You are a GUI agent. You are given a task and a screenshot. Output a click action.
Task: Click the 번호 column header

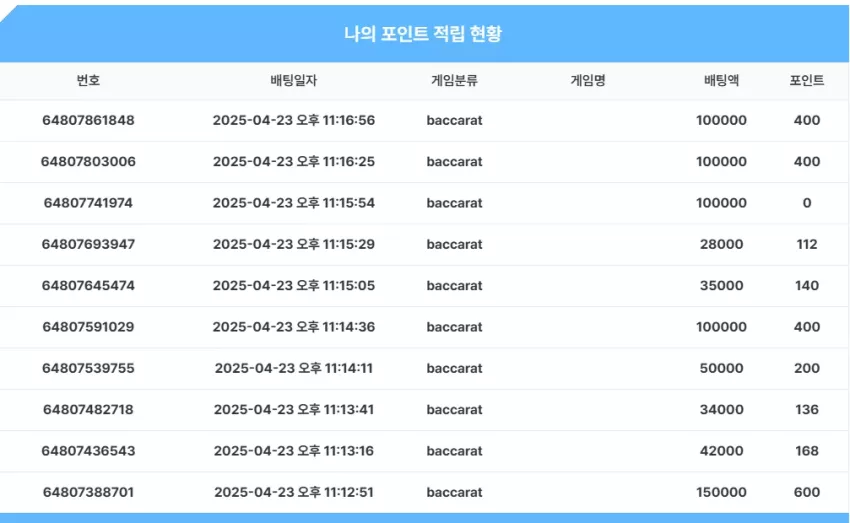(x=88, y=80)
